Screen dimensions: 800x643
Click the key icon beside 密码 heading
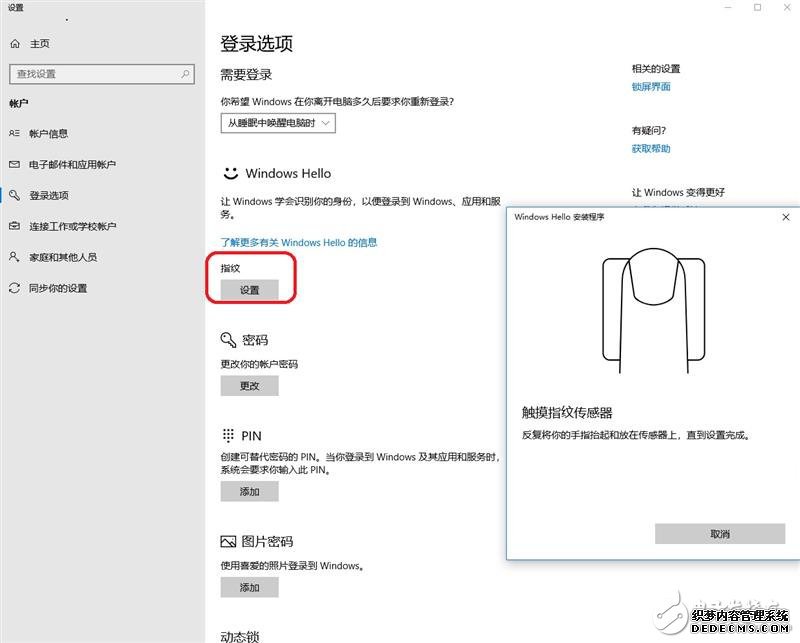(x=228, y=340)
